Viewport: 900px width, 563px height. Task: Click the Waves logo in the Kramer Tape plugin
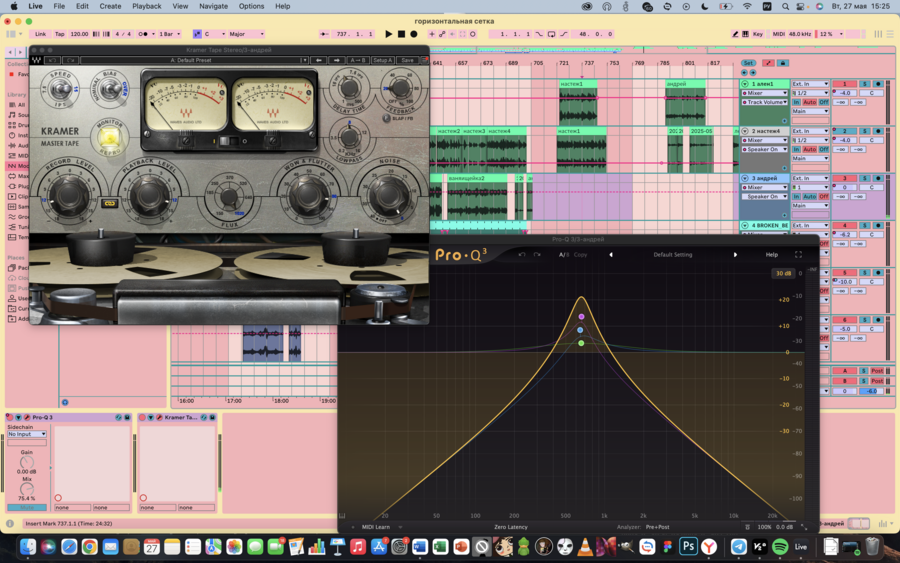pos(37,60)
